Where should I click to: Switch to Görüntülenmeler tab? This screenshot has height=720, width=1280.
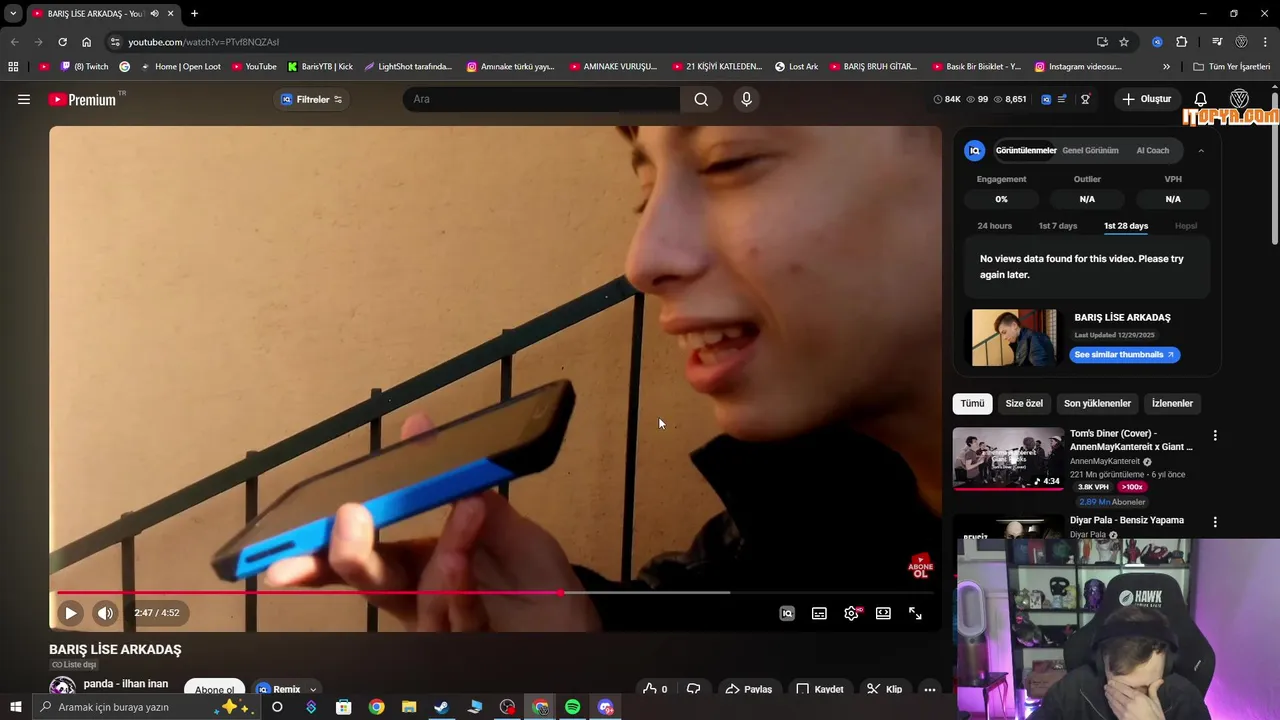pos(1026,150)
